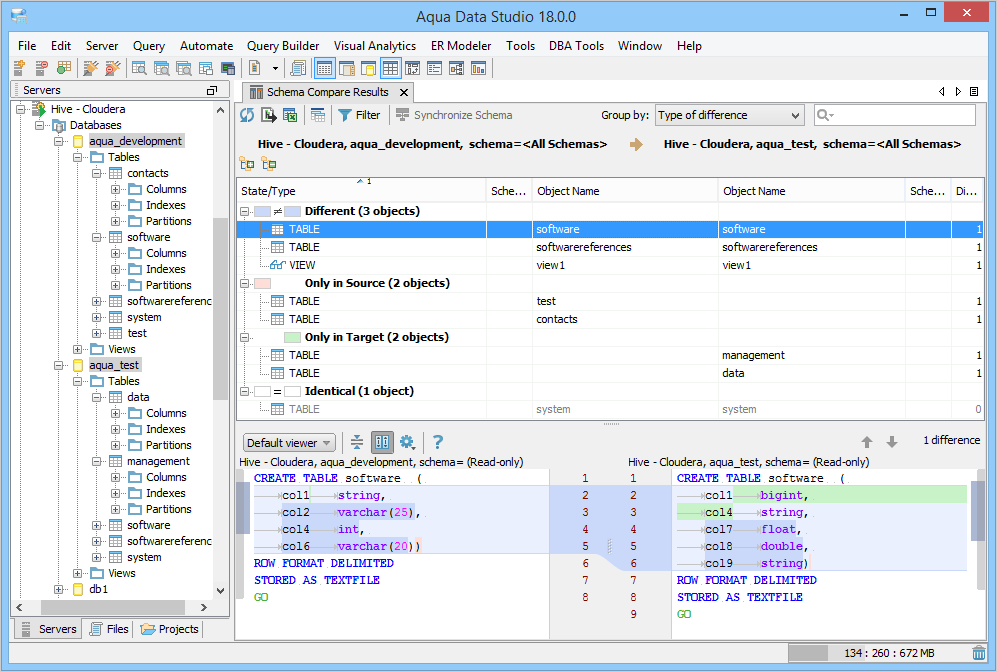Screen dimensions: 997x672
Task: Toggle the form list view toolbar icon
Action: pyautogui.click(x=434, y=68)
